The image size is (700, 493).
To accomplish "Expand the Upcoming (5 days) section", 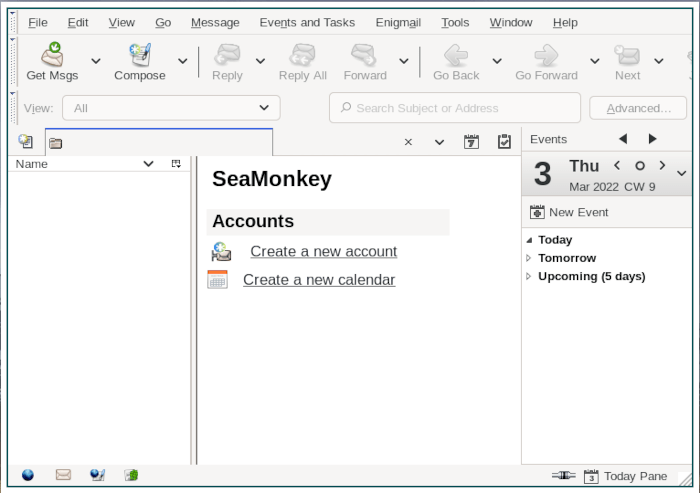I will 529,276.
